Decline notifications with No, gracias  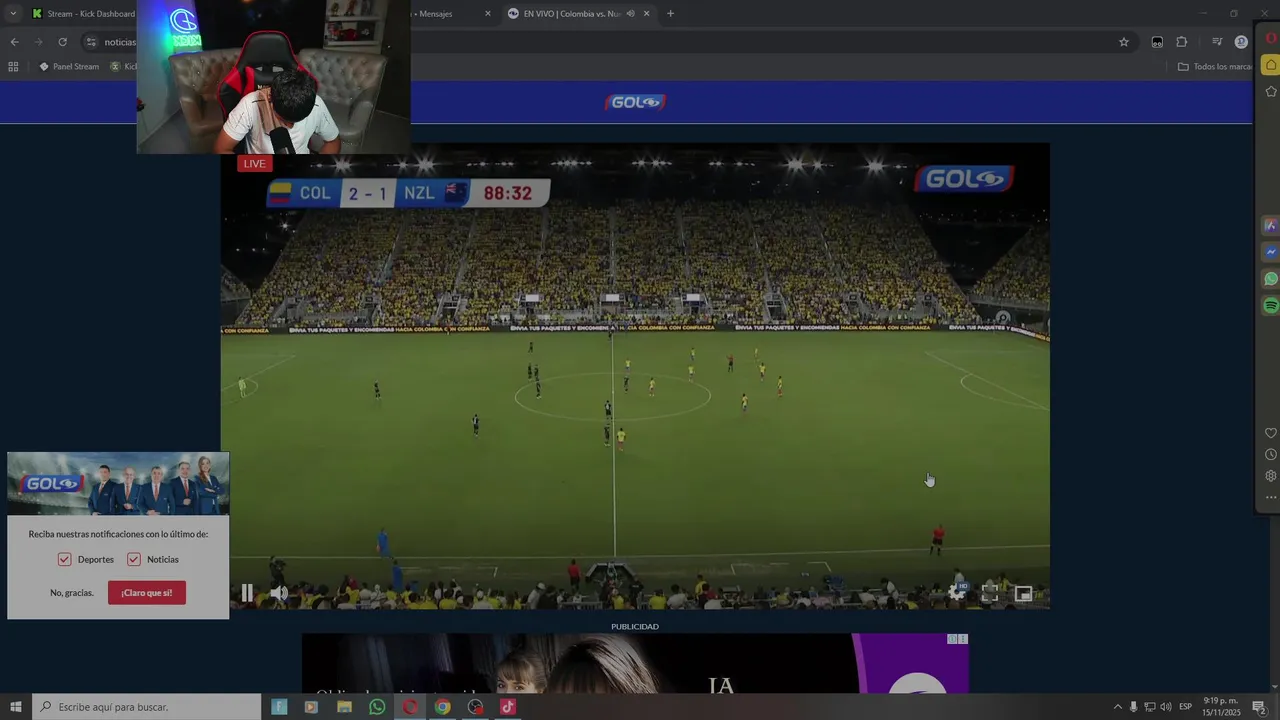(x=72, y=593)
